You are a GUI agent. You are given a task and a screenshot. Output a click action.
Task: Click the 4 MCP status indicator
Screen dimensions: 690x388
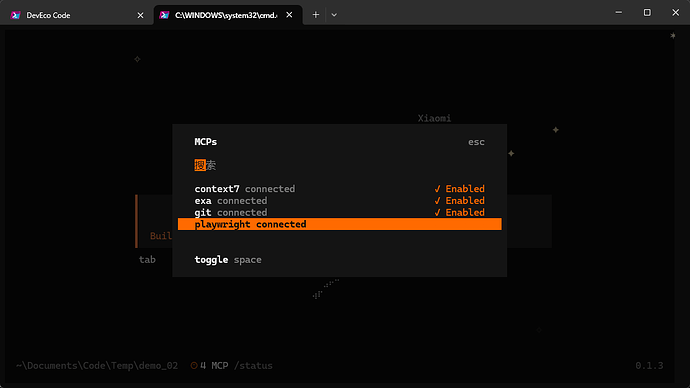tap(209, 366)
